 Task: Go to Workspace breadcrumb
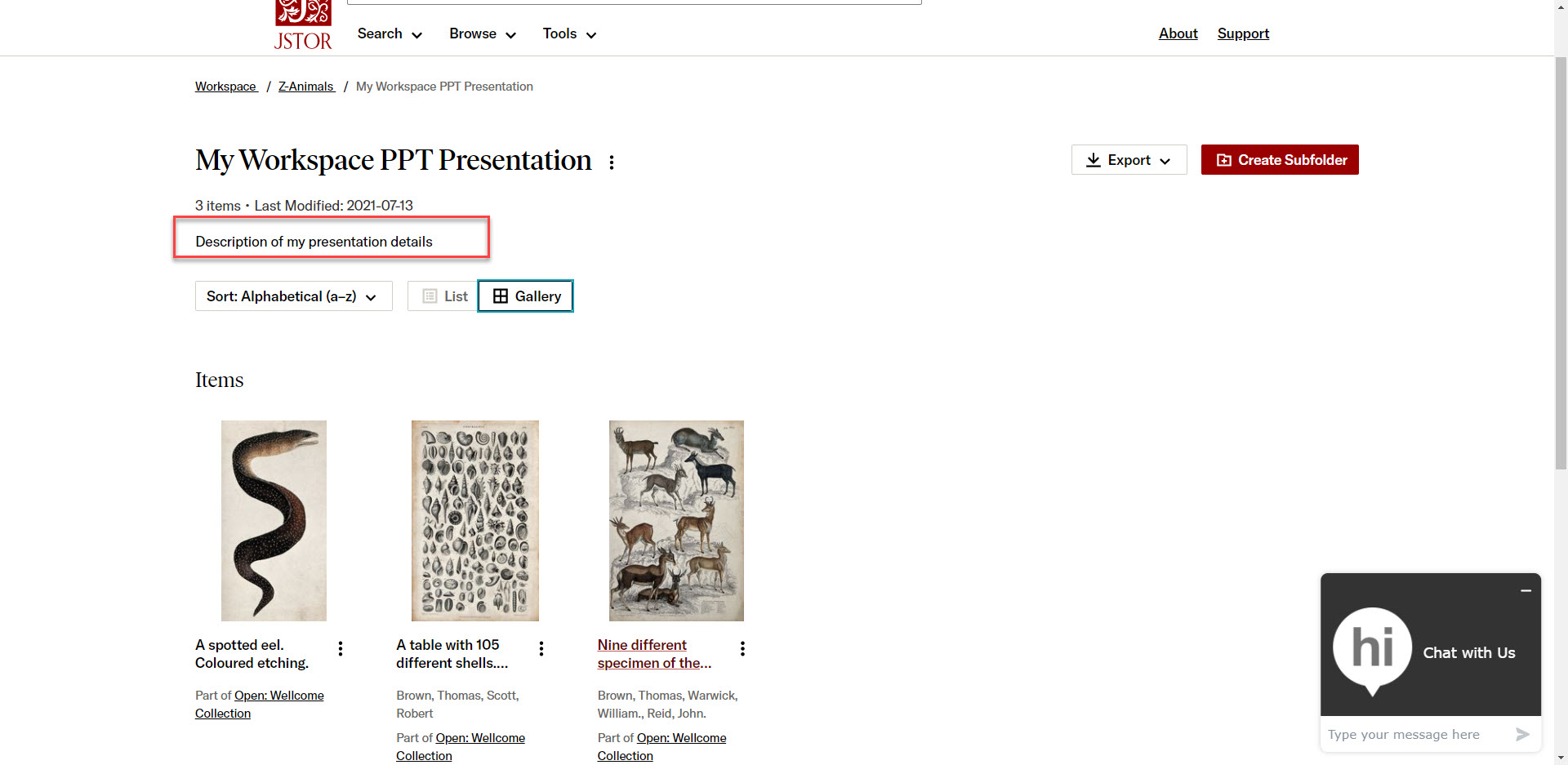tap(226, 87)
